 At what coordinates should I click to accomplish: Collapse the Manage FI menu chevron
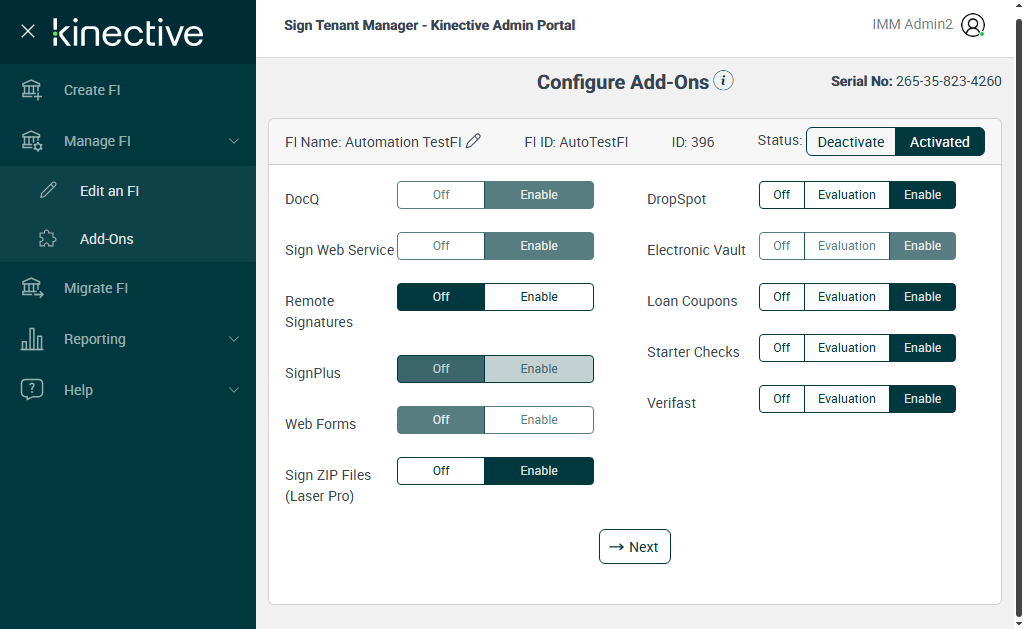tap(234, 141)
